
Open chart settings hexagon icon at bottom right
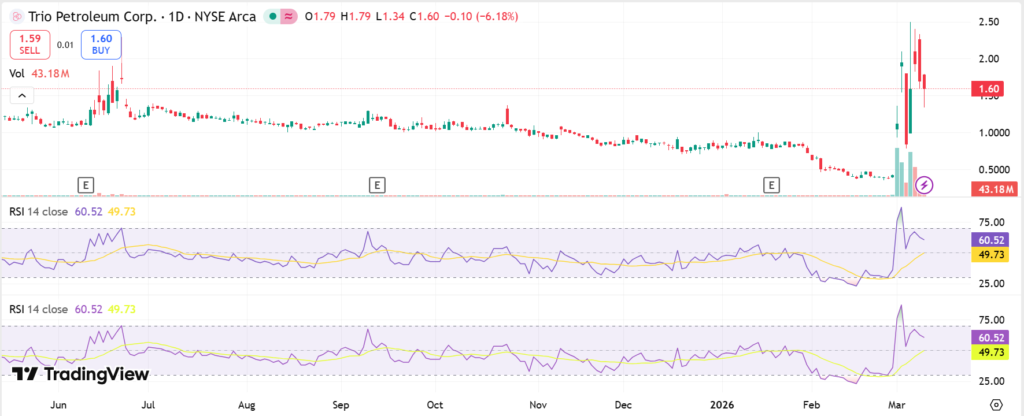[995, 403]
